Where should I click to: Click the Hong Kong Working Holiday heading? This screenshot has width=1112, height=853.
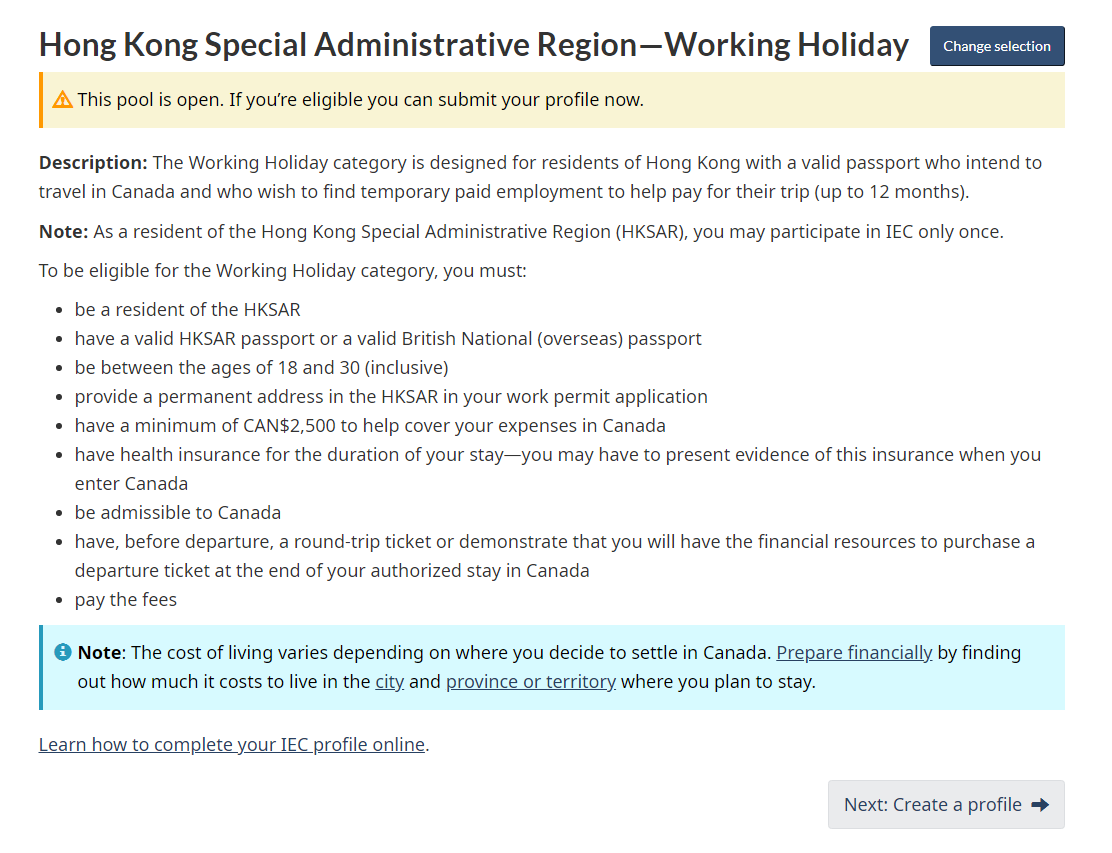(x=473, y=45)
